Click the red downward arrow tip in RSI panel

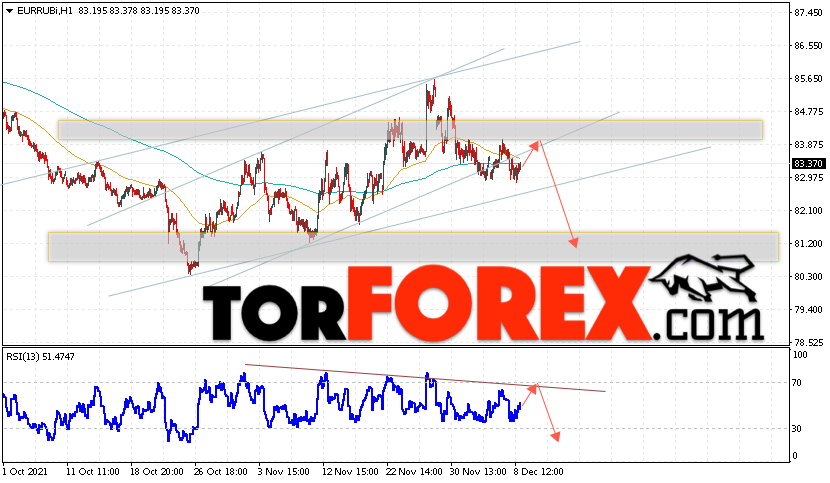555,436
